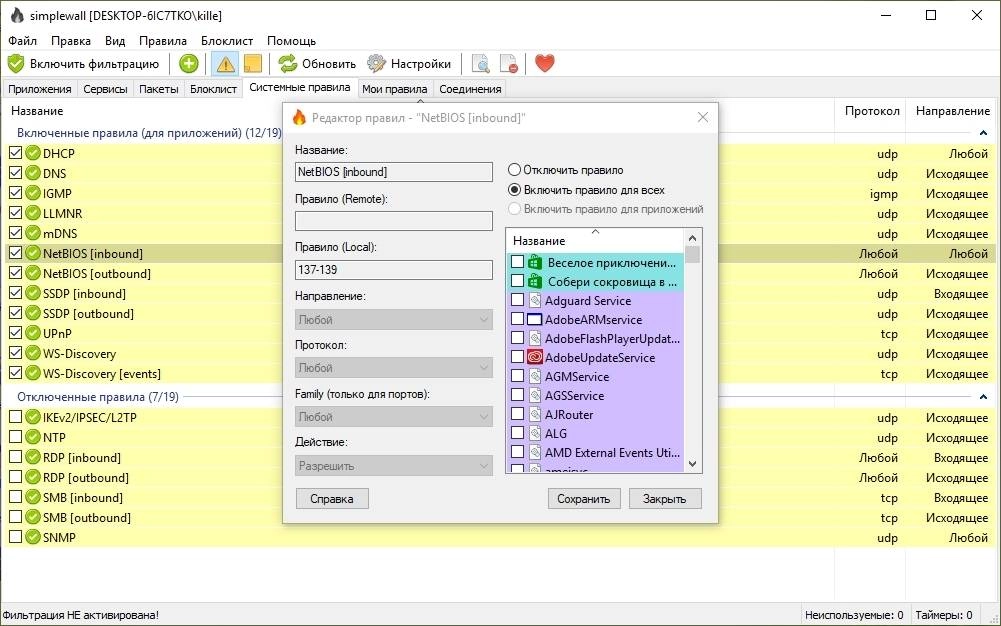Open the Протокол dropdown in rule editor
The height and width of the screenshot is (626, 1001).
394,368
